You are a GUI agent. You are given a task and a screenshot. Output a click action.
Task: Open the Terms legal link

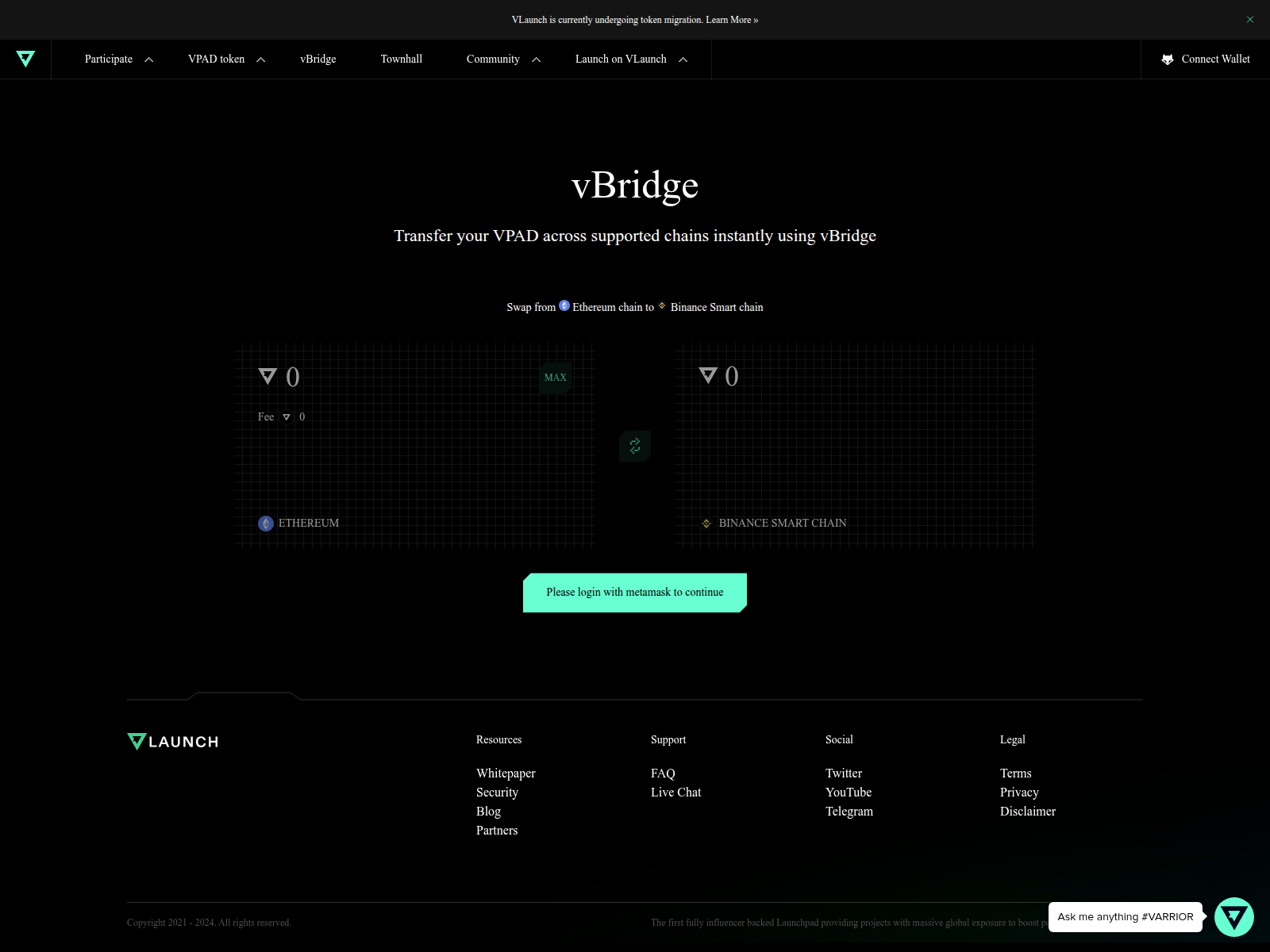[1016, 773]
